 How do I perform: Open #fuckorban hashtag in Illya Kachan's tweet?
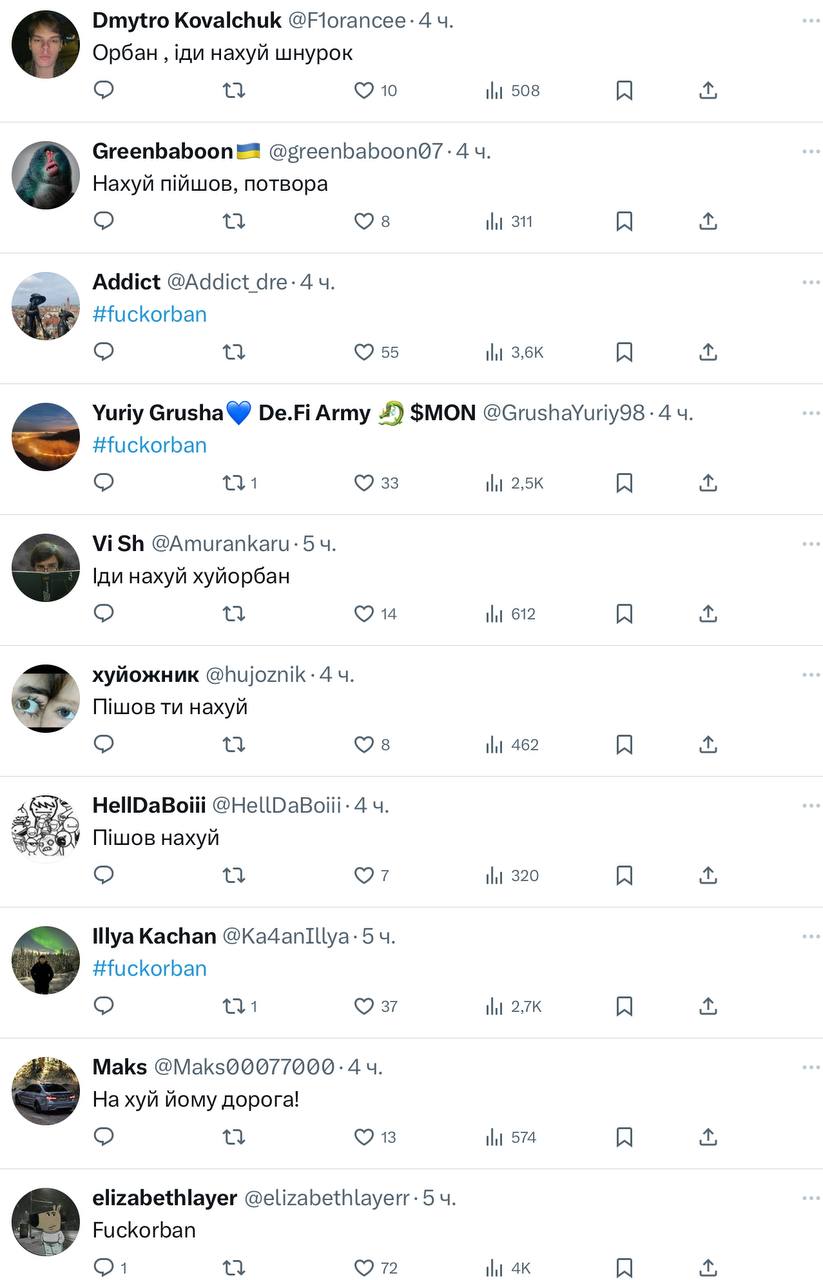coord(149,968)
